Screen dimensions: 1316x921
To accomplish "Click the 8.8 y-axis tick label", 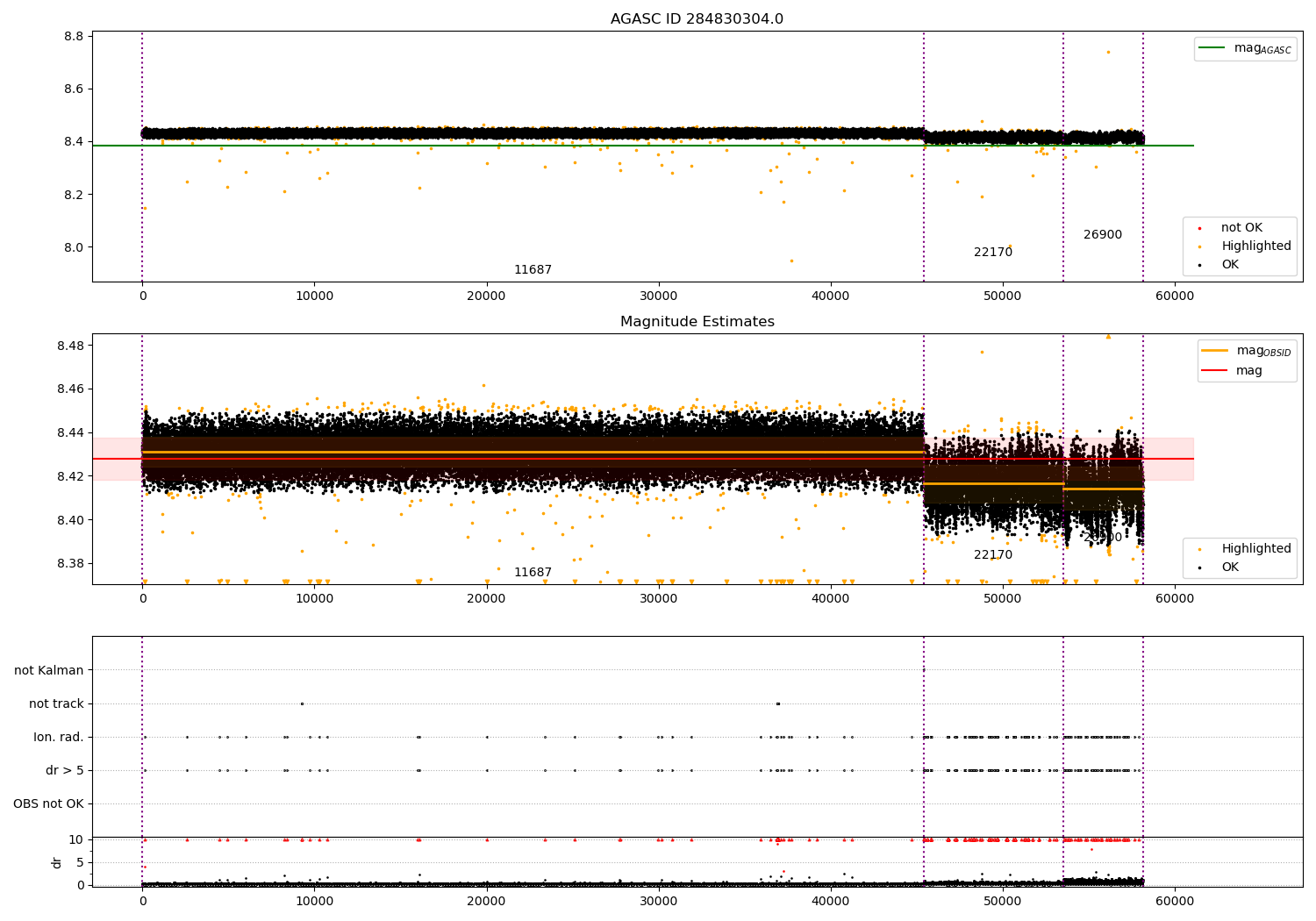I will click(x=74, y=37).
